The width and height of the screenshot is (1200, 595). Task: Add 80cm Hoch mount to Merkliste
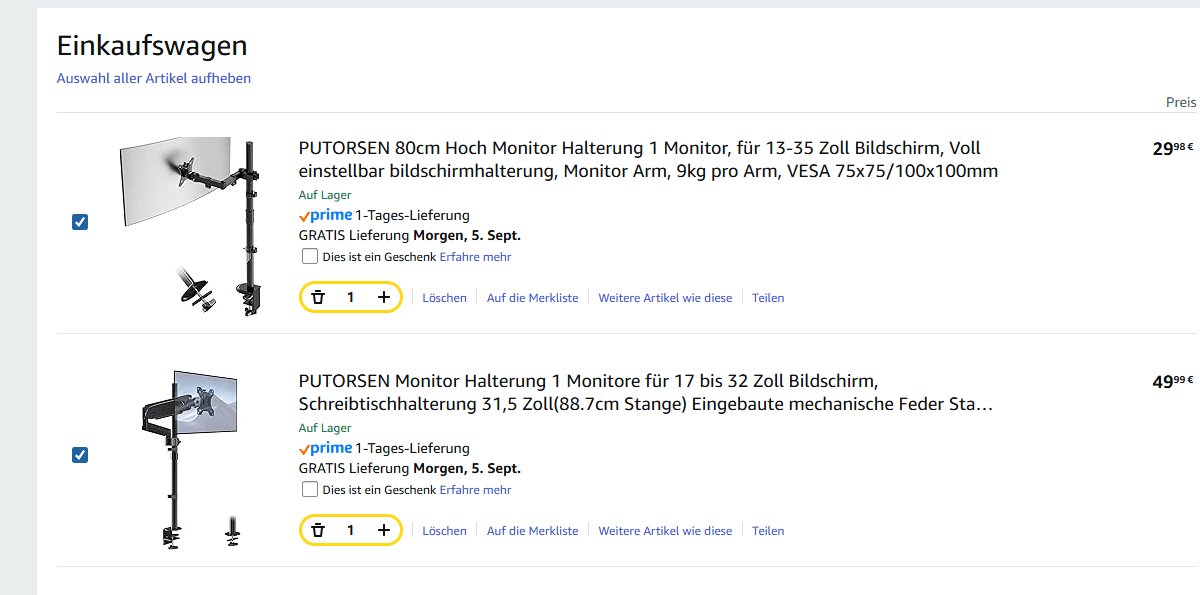[x=532, y=298]
